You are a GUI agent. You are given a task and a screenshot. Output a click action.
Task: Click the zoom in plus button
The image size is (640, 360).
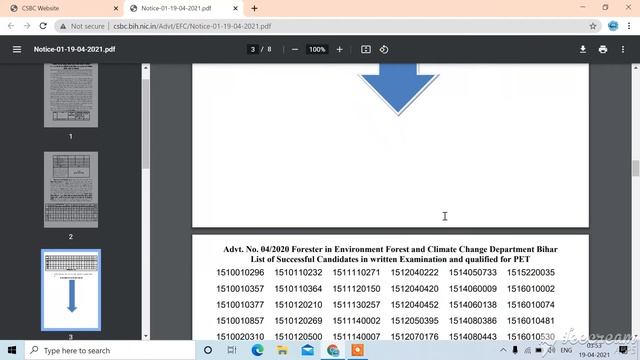[339, 49]
